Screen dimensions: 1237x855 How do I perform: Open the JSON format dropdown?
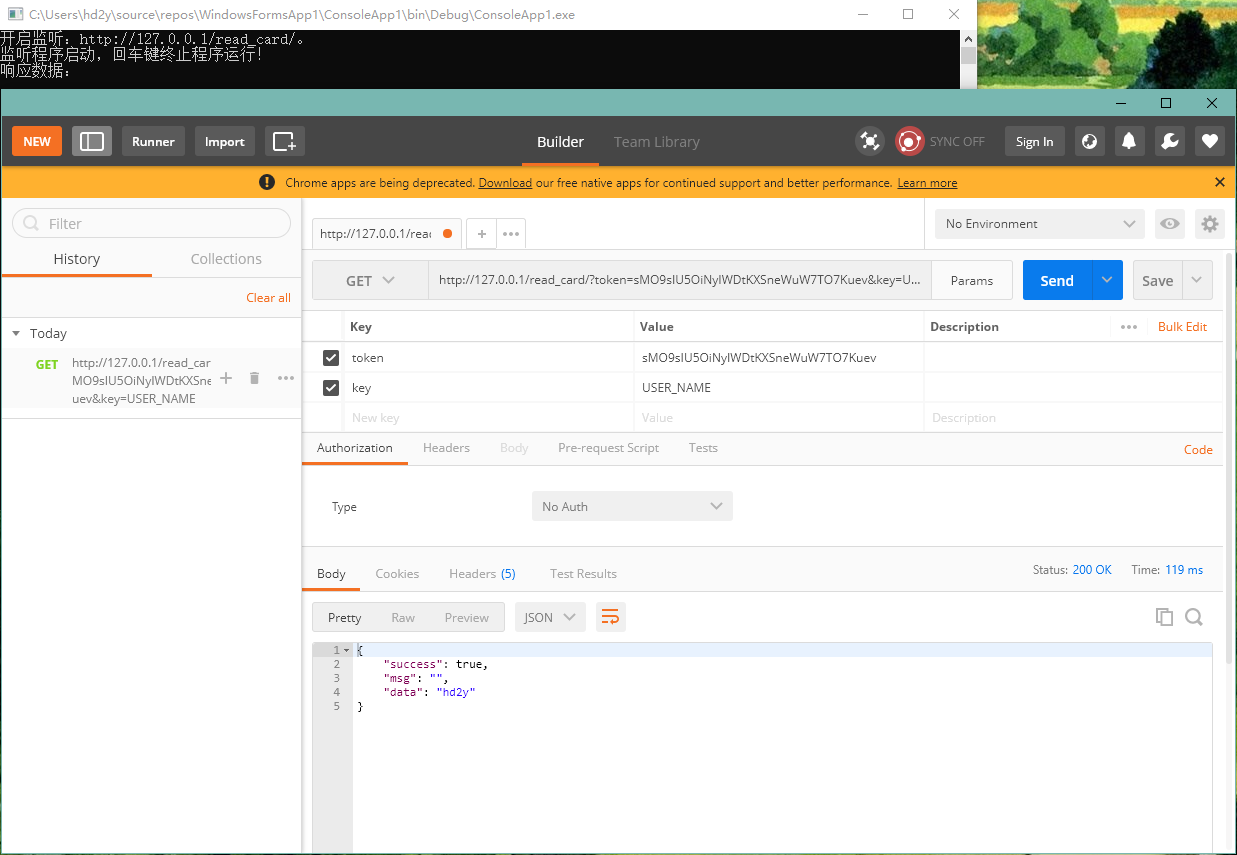click(x=550, y=617)
